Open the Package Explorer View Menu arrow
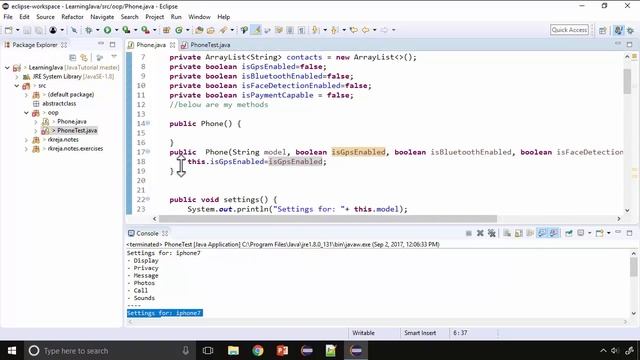This screenshot has width=640, height=360. (114, 57)
